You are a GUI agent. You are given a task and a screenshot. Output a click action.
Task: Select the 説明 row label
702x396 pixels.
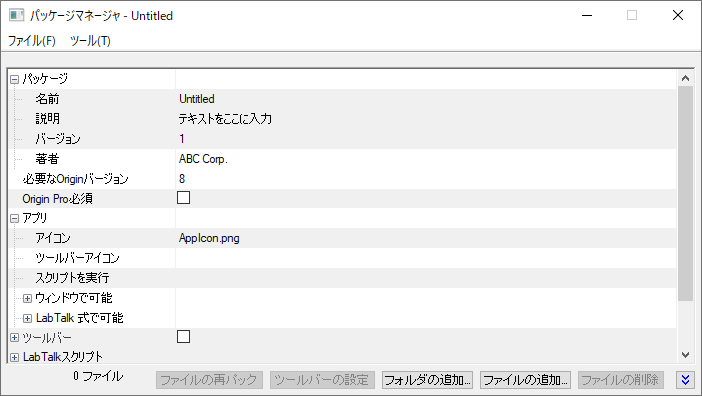(x=47, y=119)
